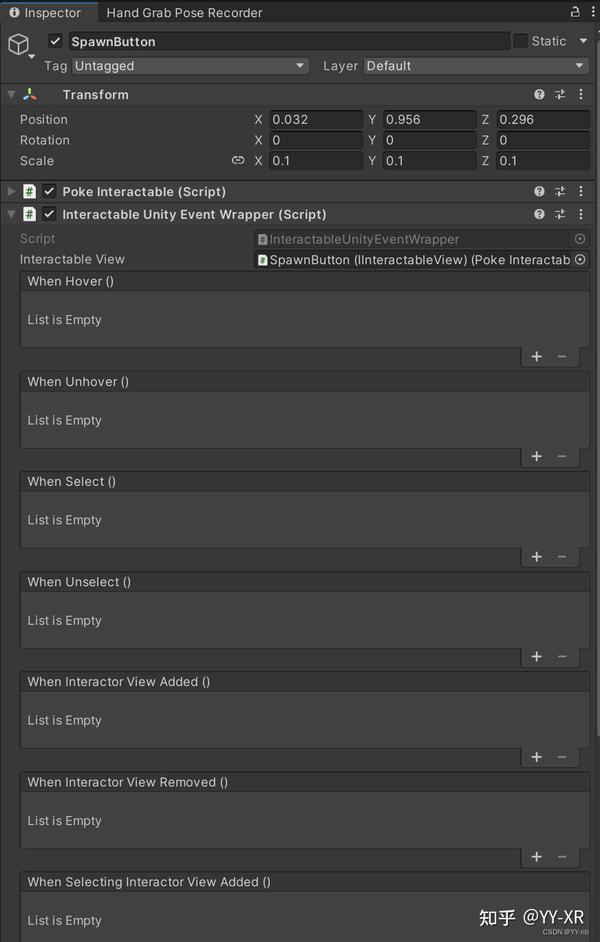
Task: Open the Interactable Unity Event Wrapper kebab menu
Action: coord(581,214)
